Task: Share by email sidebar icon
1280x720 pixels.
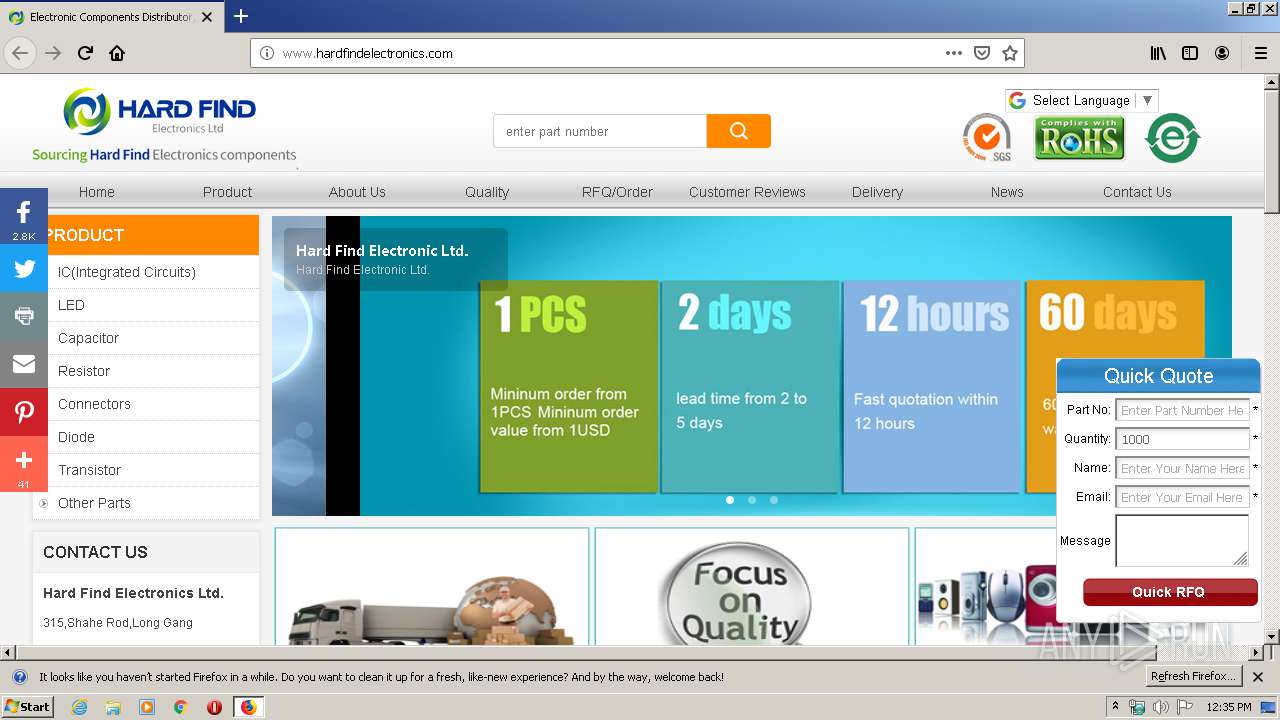Action: tap(24, 364)
